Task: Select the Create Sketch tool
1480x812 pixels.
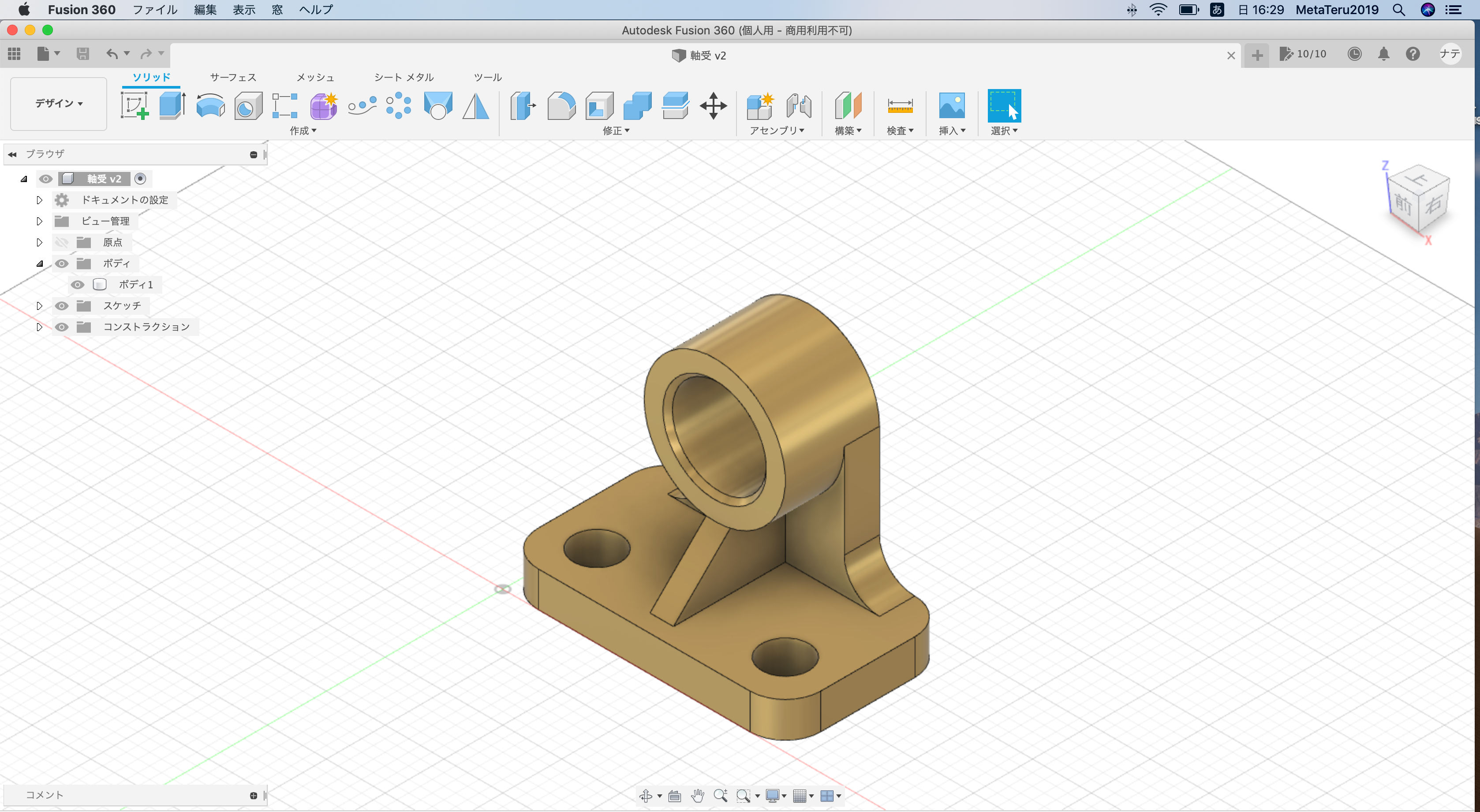Action: (x=135, y=106)
